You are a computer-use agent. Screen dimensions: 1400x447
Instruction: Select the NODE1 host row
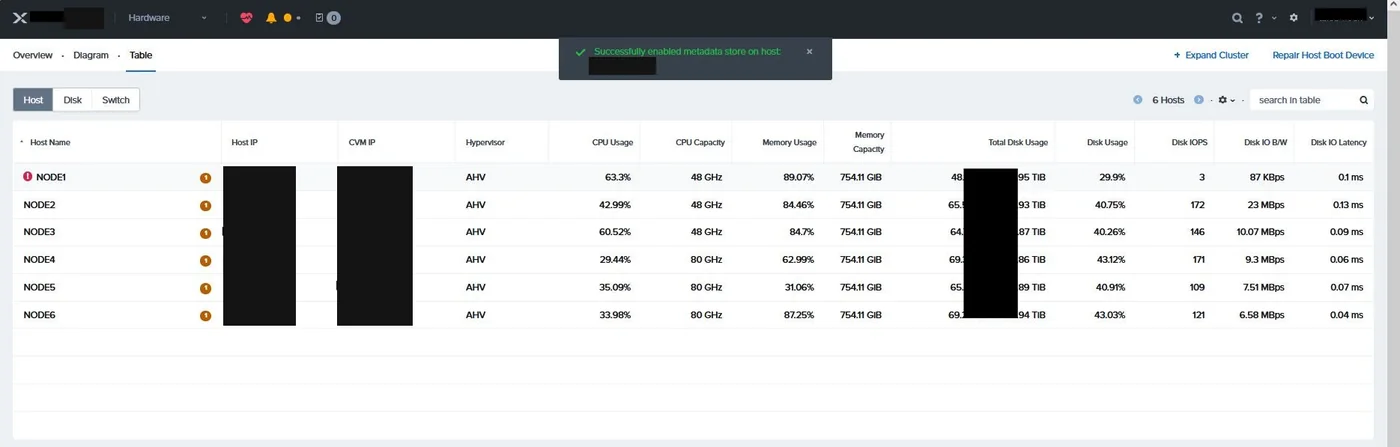tap(693, 177)
